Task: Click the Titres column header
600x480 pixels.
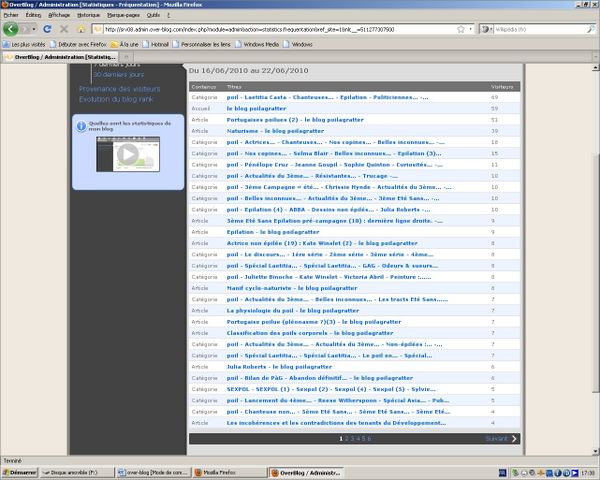Action: (234, 87)
